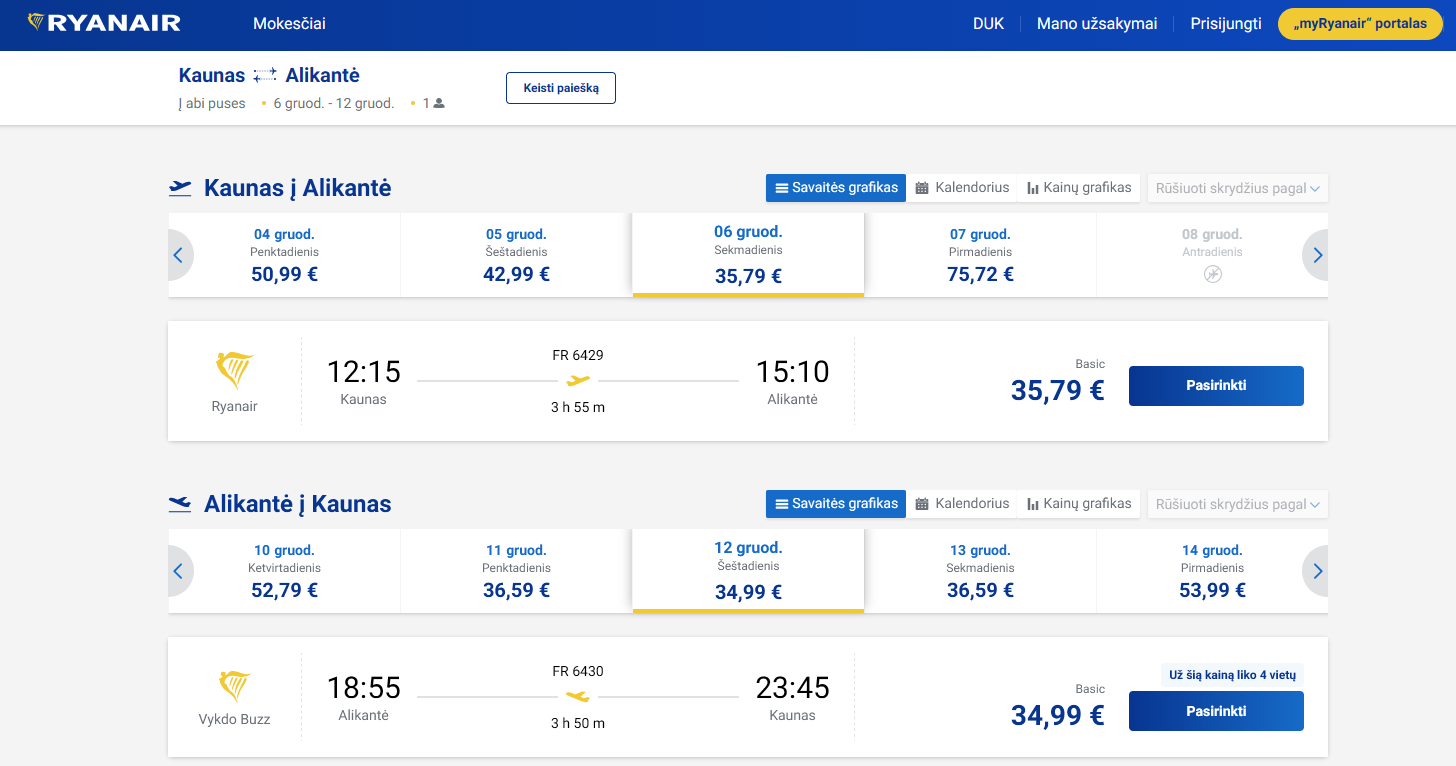Image resolution: width=1456 pixels, height=766 pixels.
Task: Click Ryanair harp logo on flight FR 6429
Action: 235,370
